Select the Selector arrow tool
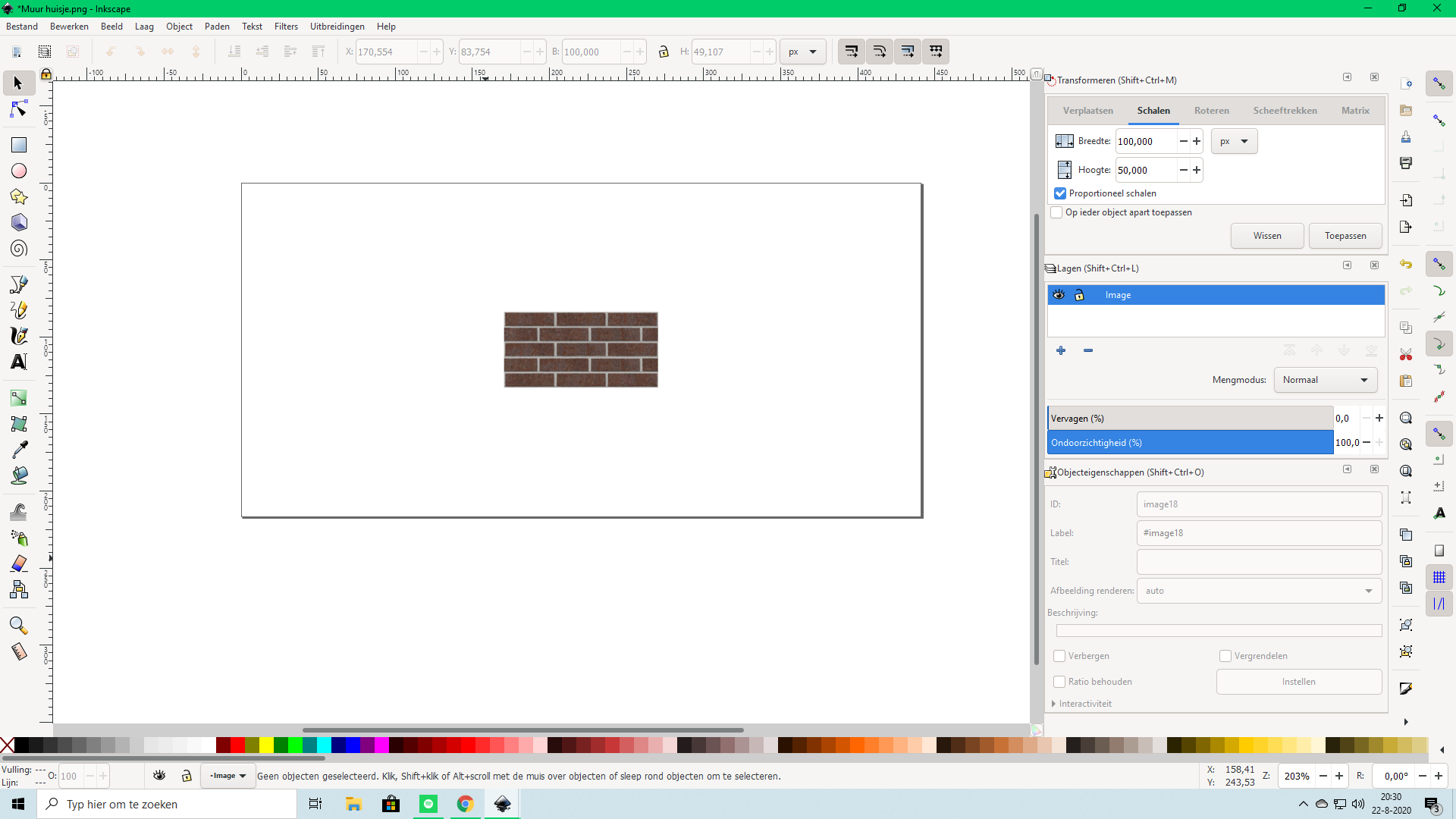Viewport: 1456px width, 819px height. click(19, 83)
